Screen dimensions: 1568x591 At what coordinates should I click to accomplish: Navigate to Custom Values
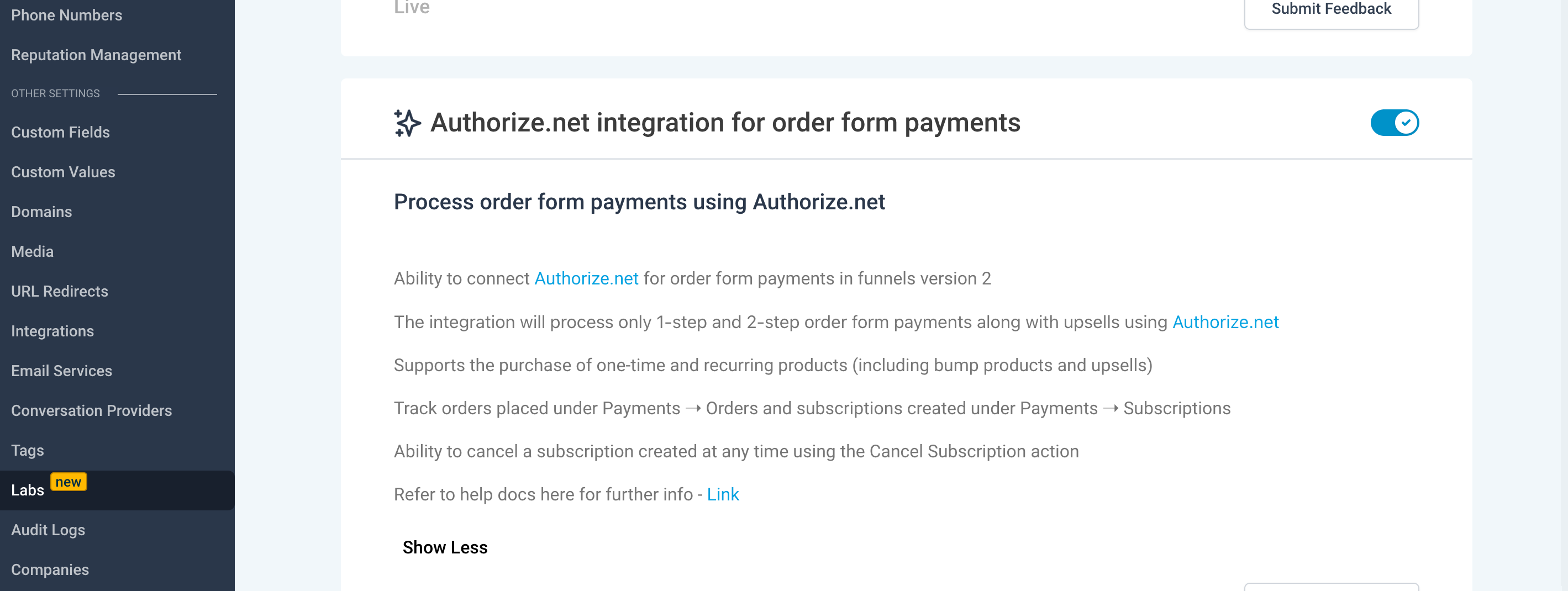tap(62, 172)
